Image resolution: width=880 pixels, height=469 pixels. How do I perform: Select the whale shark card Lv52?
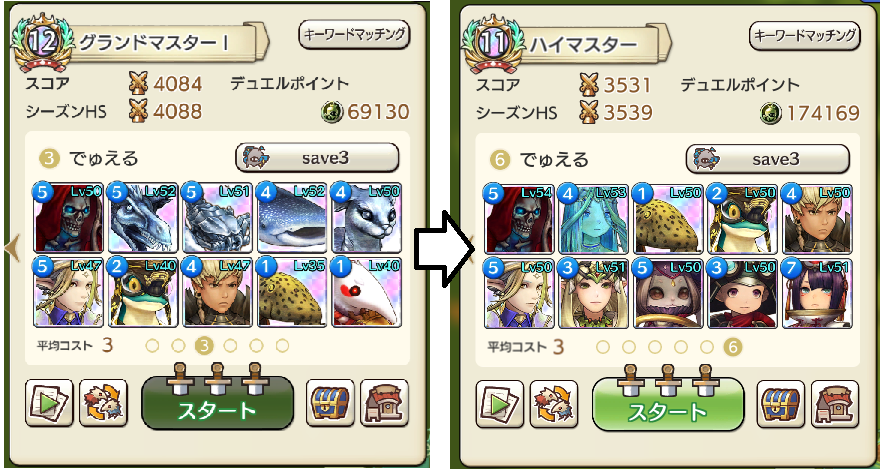pyautogui.click(x=292, y=218)
